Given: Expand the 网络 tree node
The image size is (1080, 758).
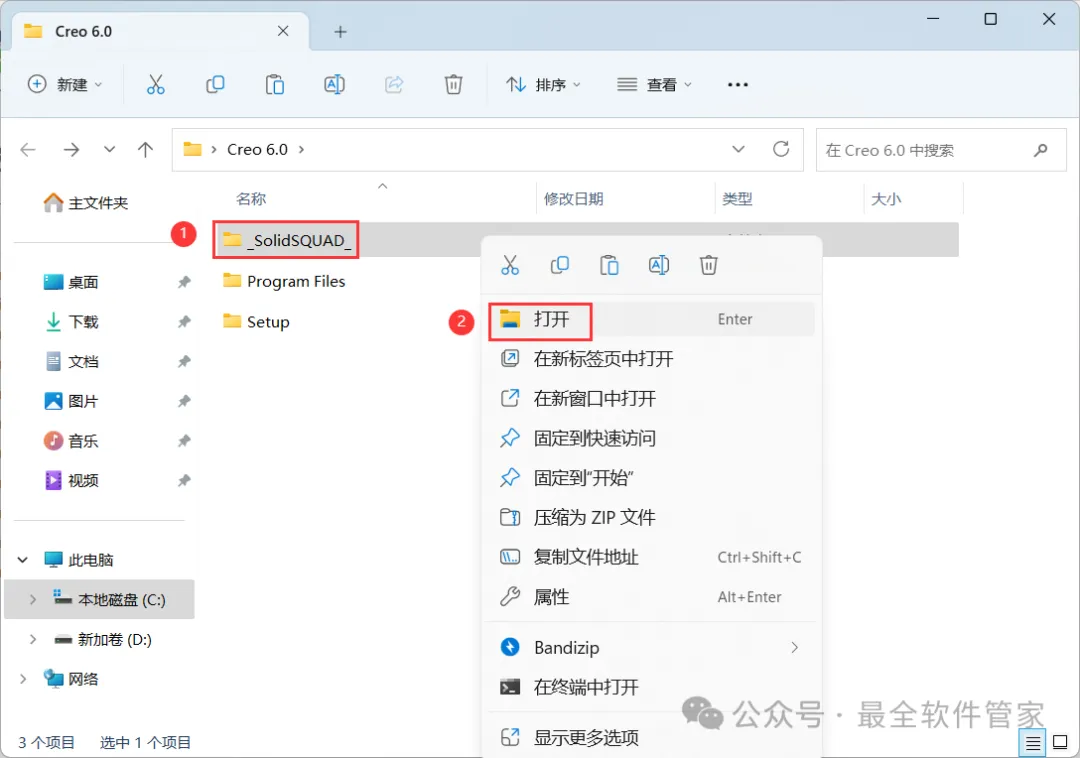Looking at the screenshot, I should pyautogui.click(x=23, y=680).
